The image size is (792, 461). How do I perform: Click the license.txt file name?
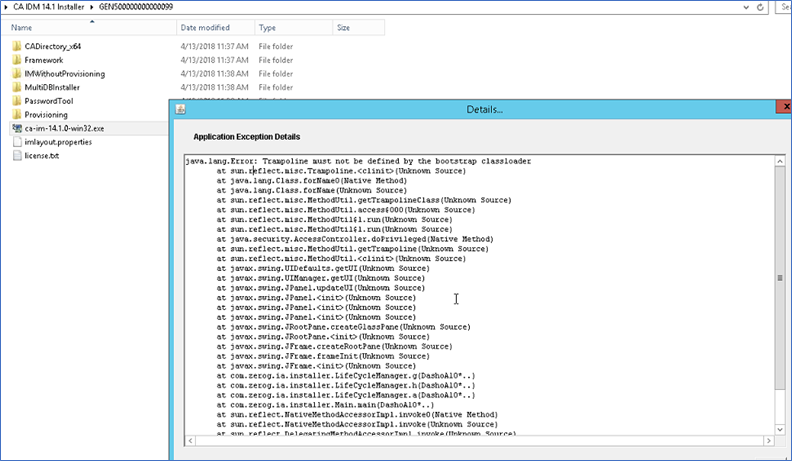[41, 156]
